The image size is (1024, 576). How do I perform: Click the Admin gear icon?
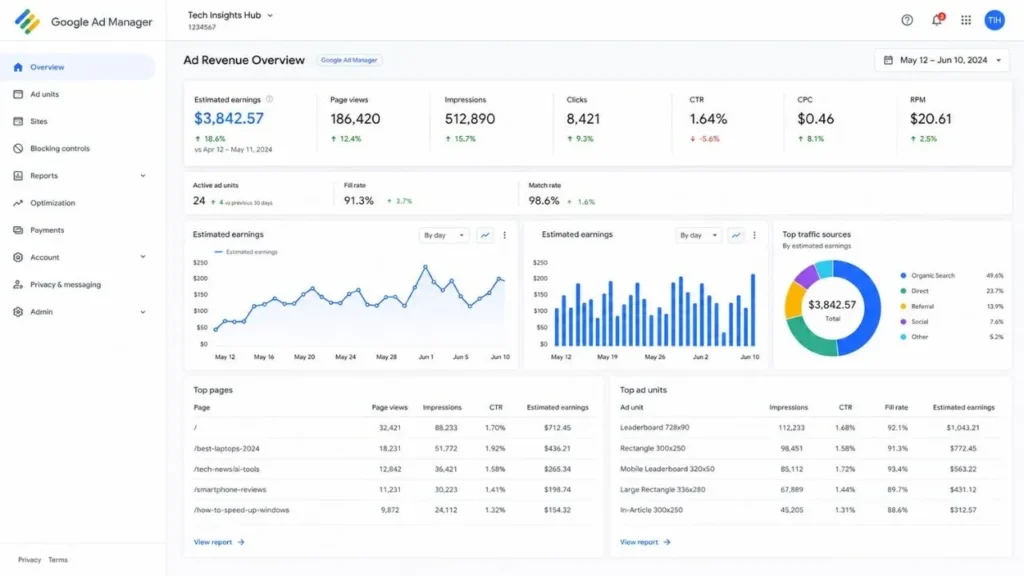pos(18,312)
